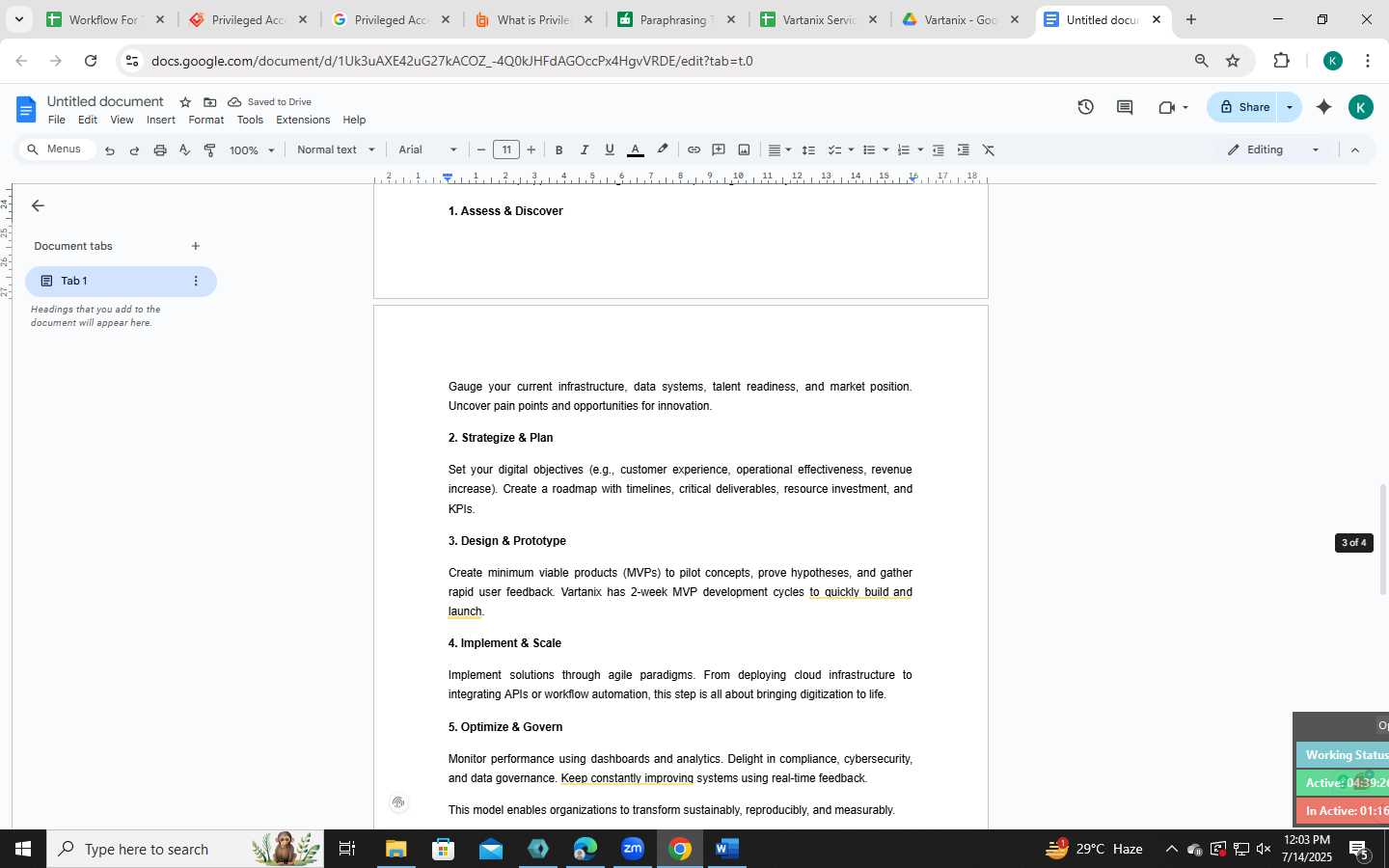The image size is (1389, 868).
Task: Apply a numbered list
Action: [904, 150]
